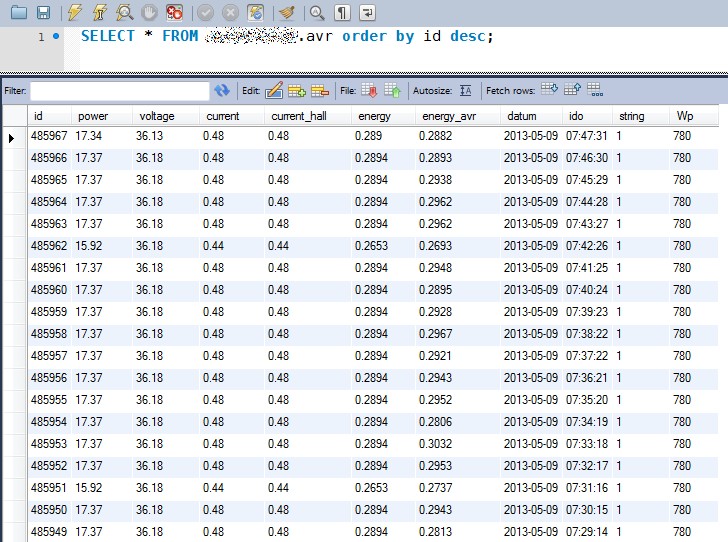Toggle invisible characters pilcrow icon

(342, 13)
